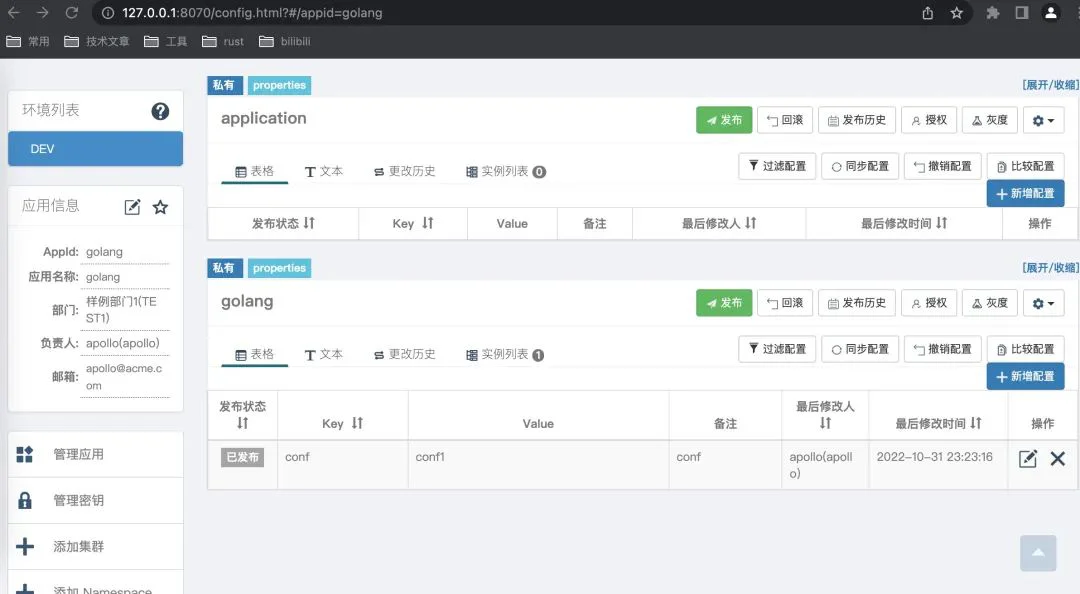The height and width of the screenshot is (594, 1080).
Task: Open 管理密钥 with the lock icon
Action: point(78,500)
